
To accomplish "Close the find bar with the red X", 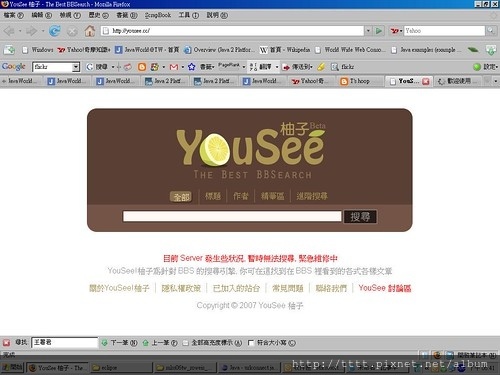I will [6, 342].
